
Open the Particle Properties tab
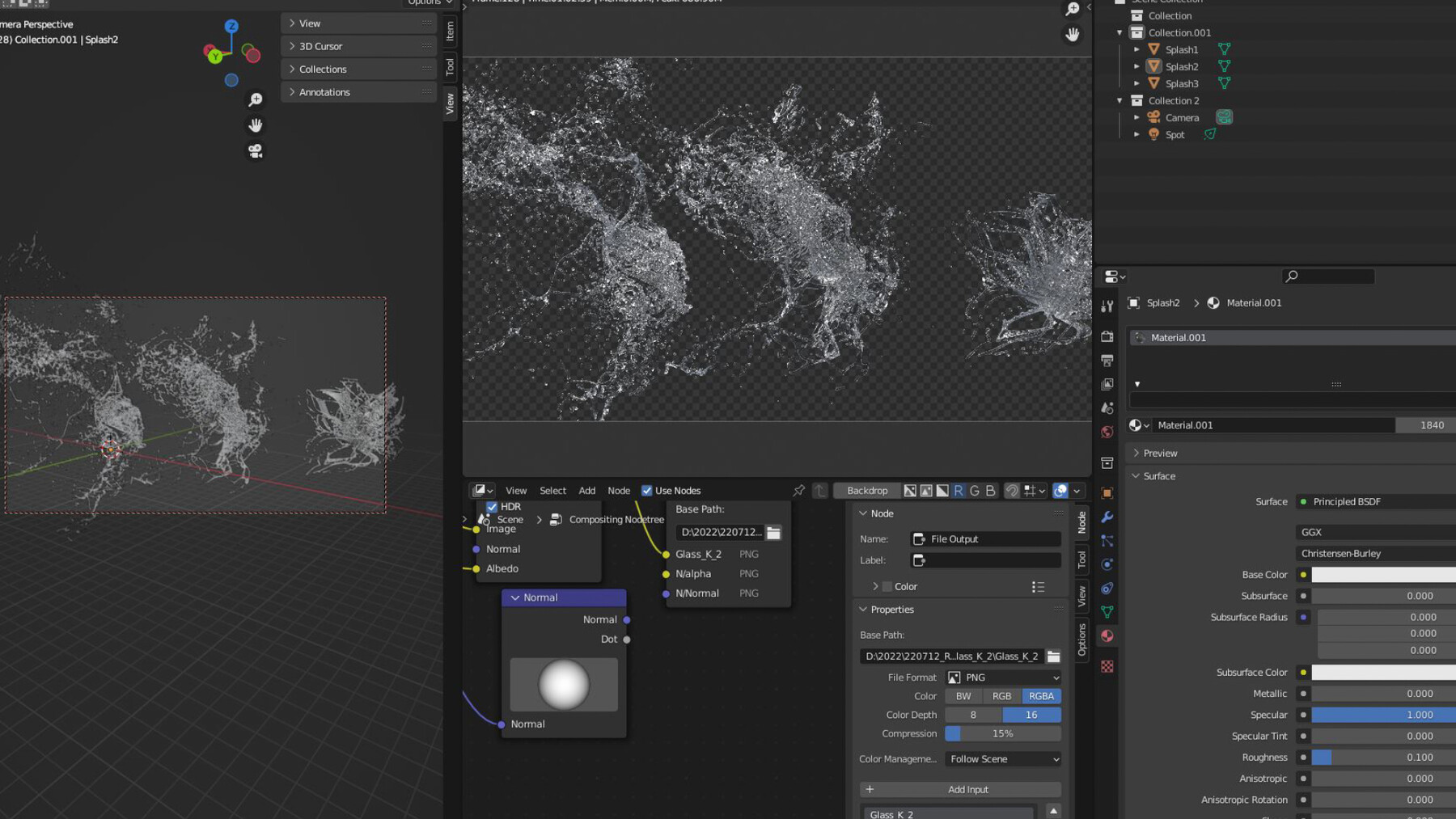(x=1108, y=540)
